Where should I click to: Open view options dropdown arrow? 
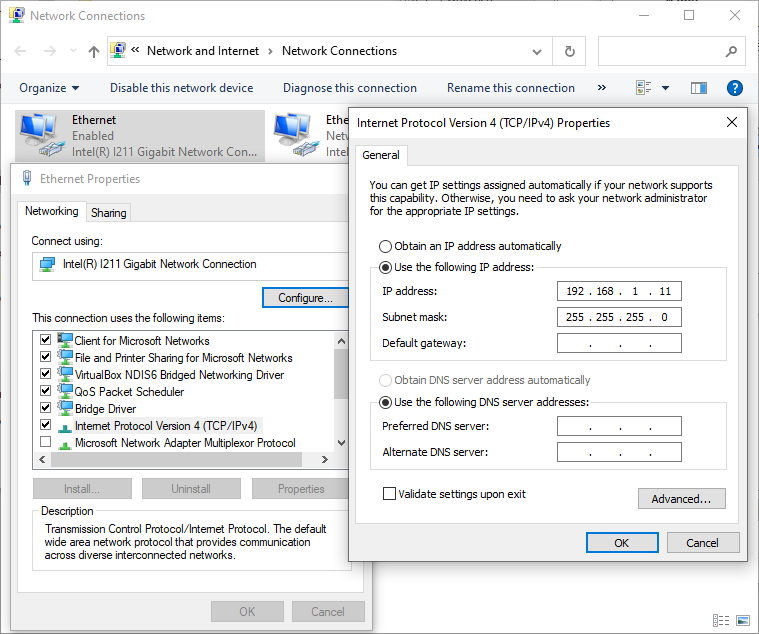pyautogui.click(x=665, y=88)
